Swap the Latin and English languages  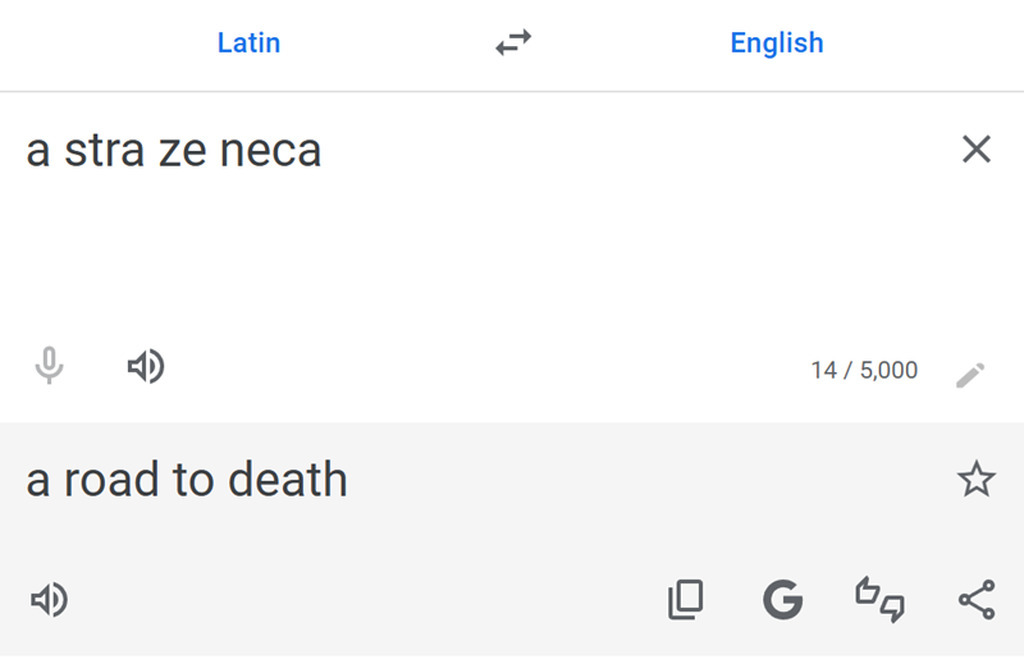tap(513, 43)
